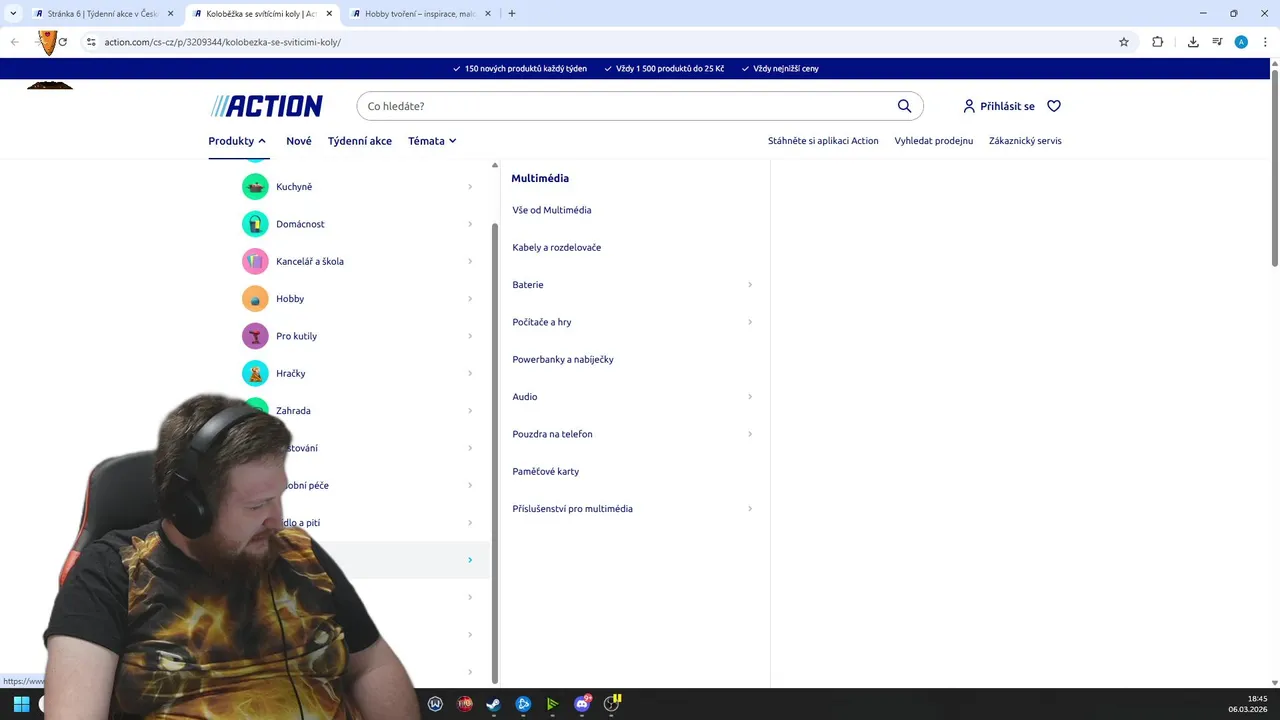Expand the Témata dropdown
Screen dimensions: 1280x720
[432, 141]
